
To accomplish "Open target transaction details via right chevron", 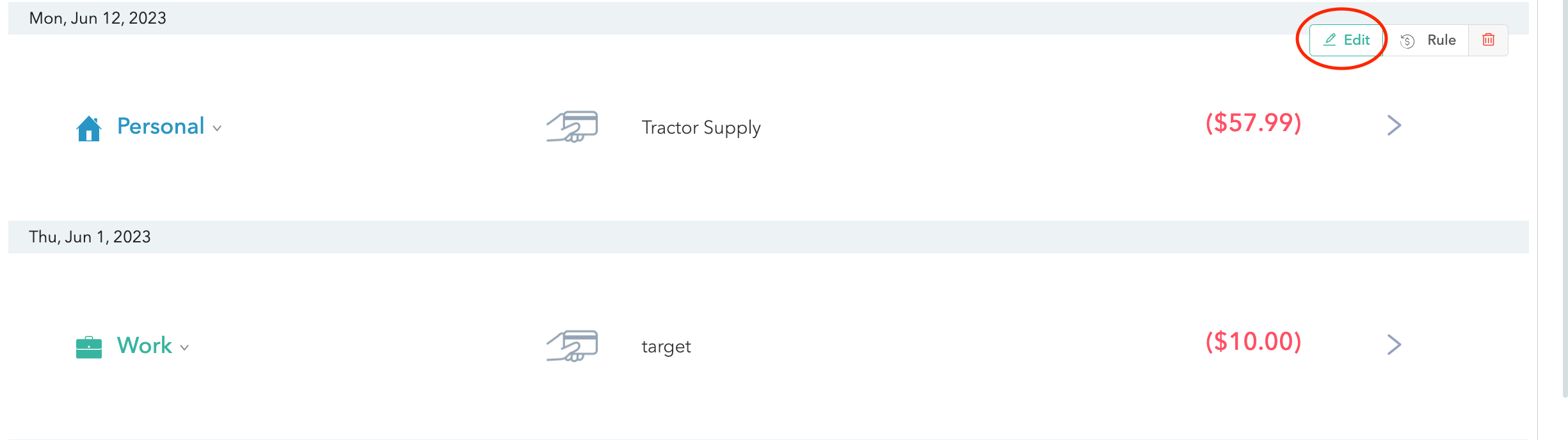I will (1395, 345).
